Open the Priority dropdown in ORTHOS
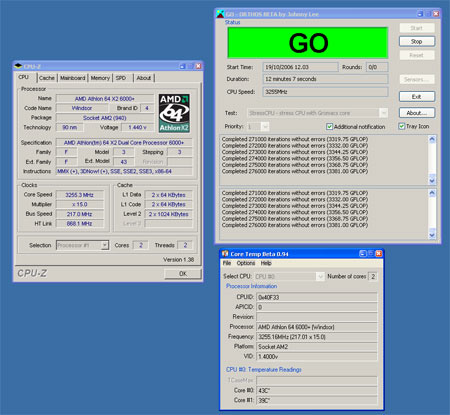This screenshot has height=415, width=450. click(265, 127)
